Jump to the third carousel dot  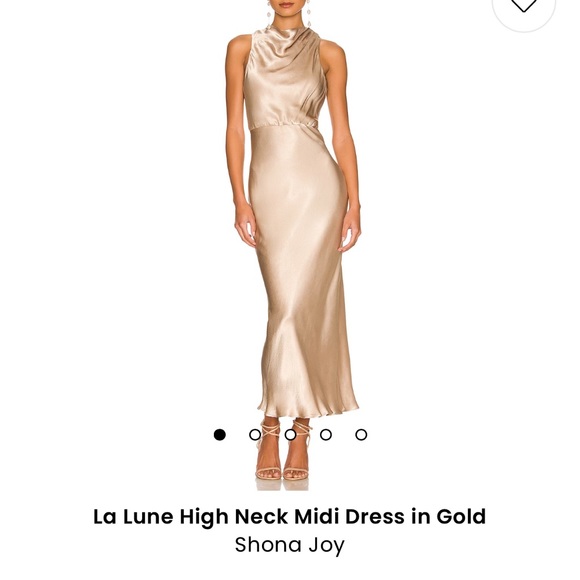[x=290, y=435]
